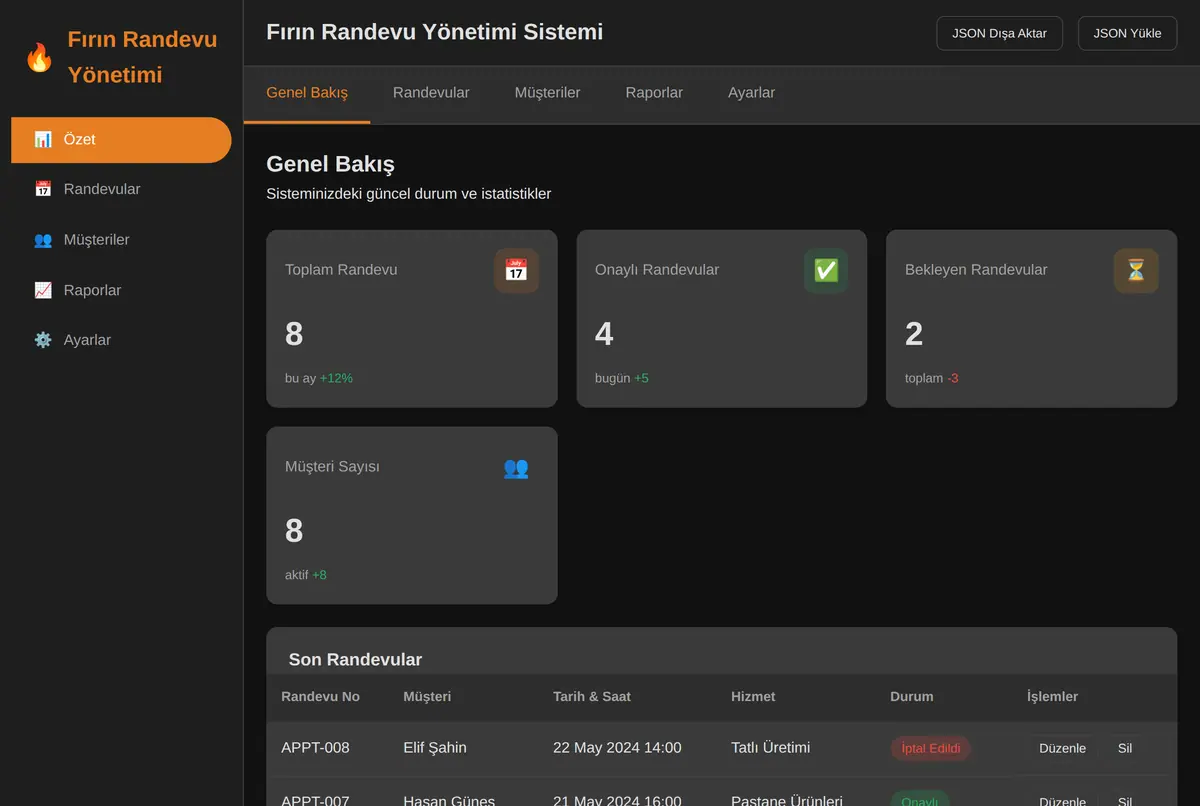Click the people icon on Müşteri Sayısı card

pyautogui.click(x=516, y=467)
